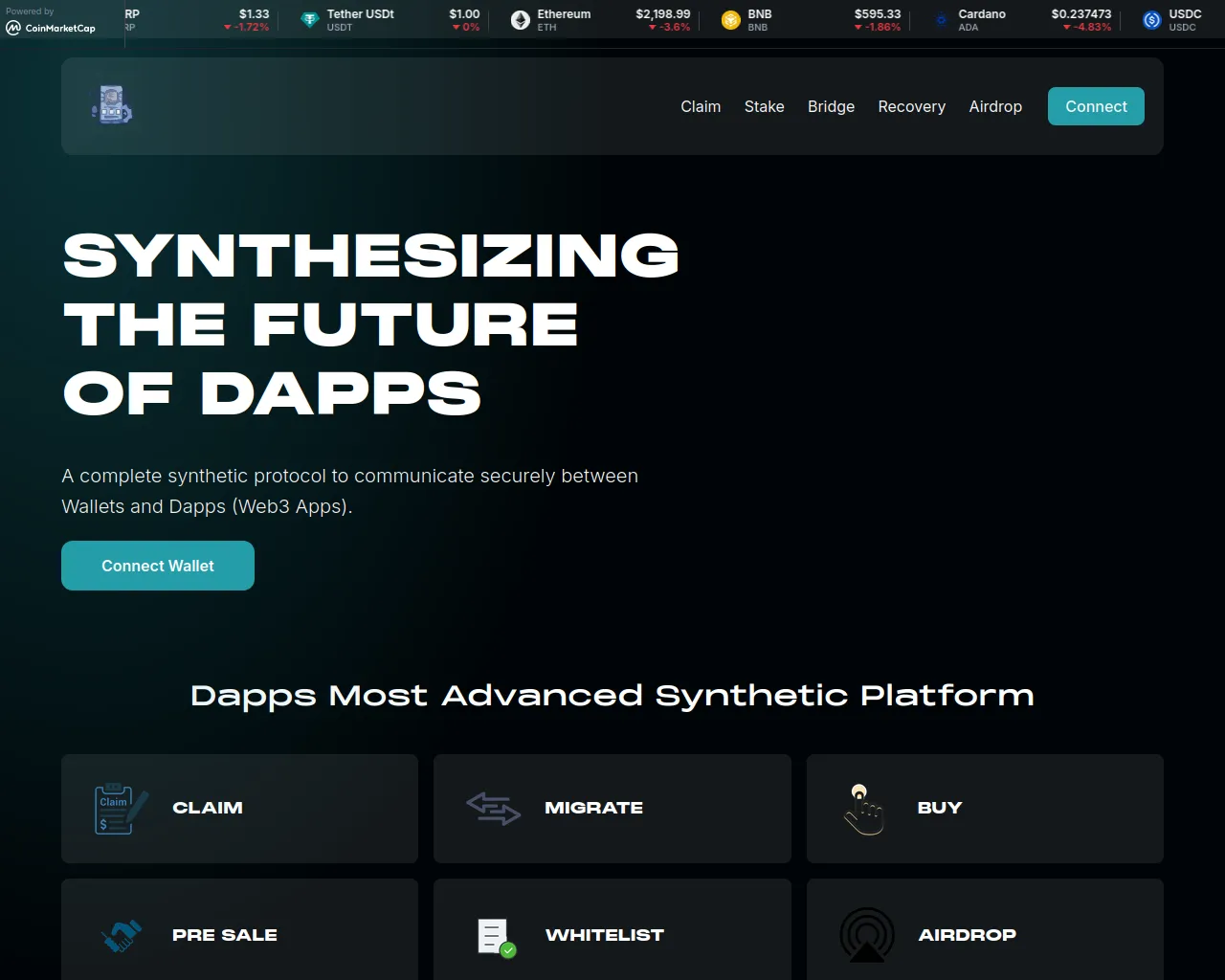Screen dimensions: 1225x980
Task: Click the Claim card clipboard icon
Action: pyautogui.click(x=121, y=809)
